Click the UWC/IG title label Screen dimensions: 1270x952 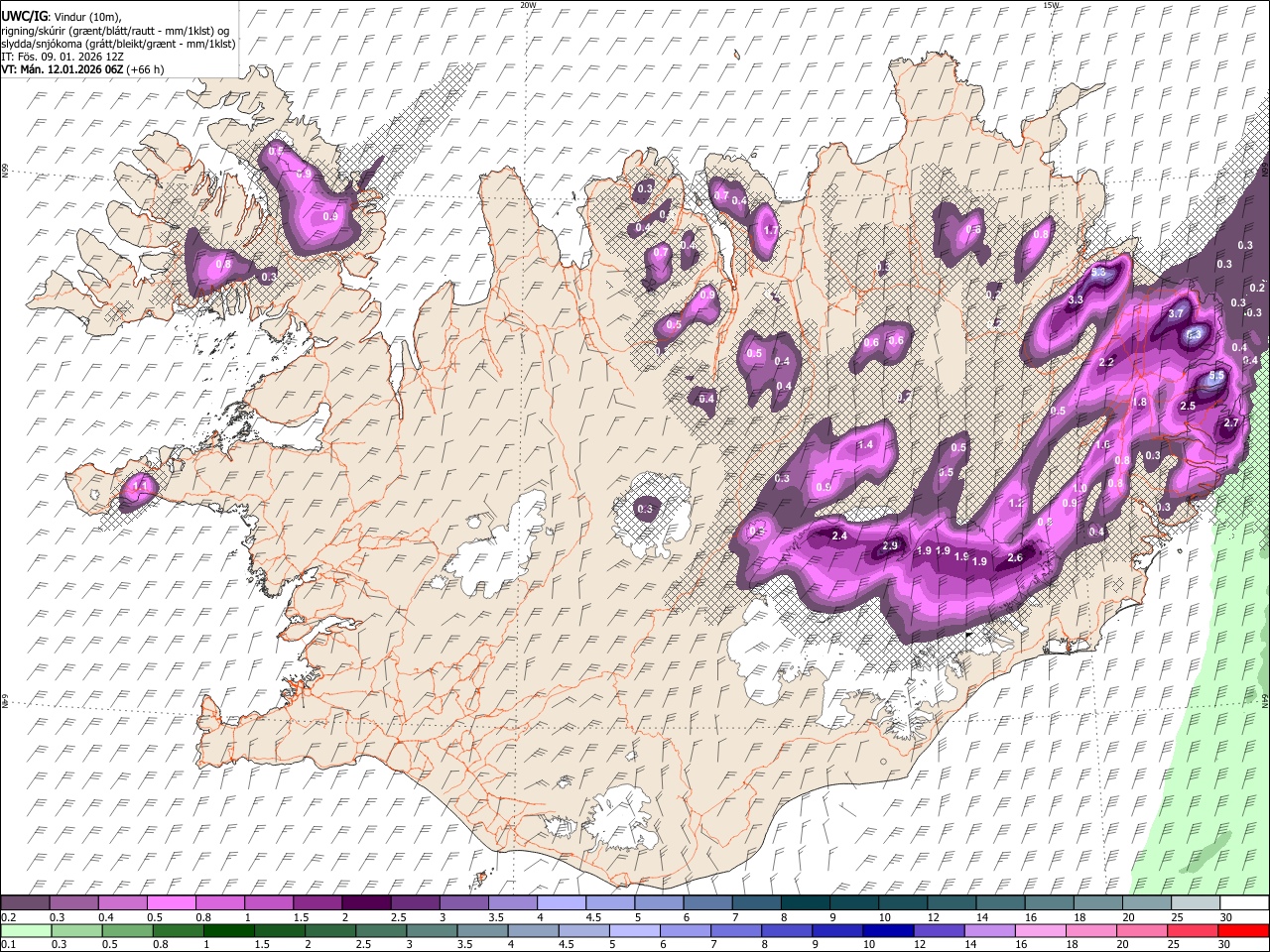tap(23, 17)
